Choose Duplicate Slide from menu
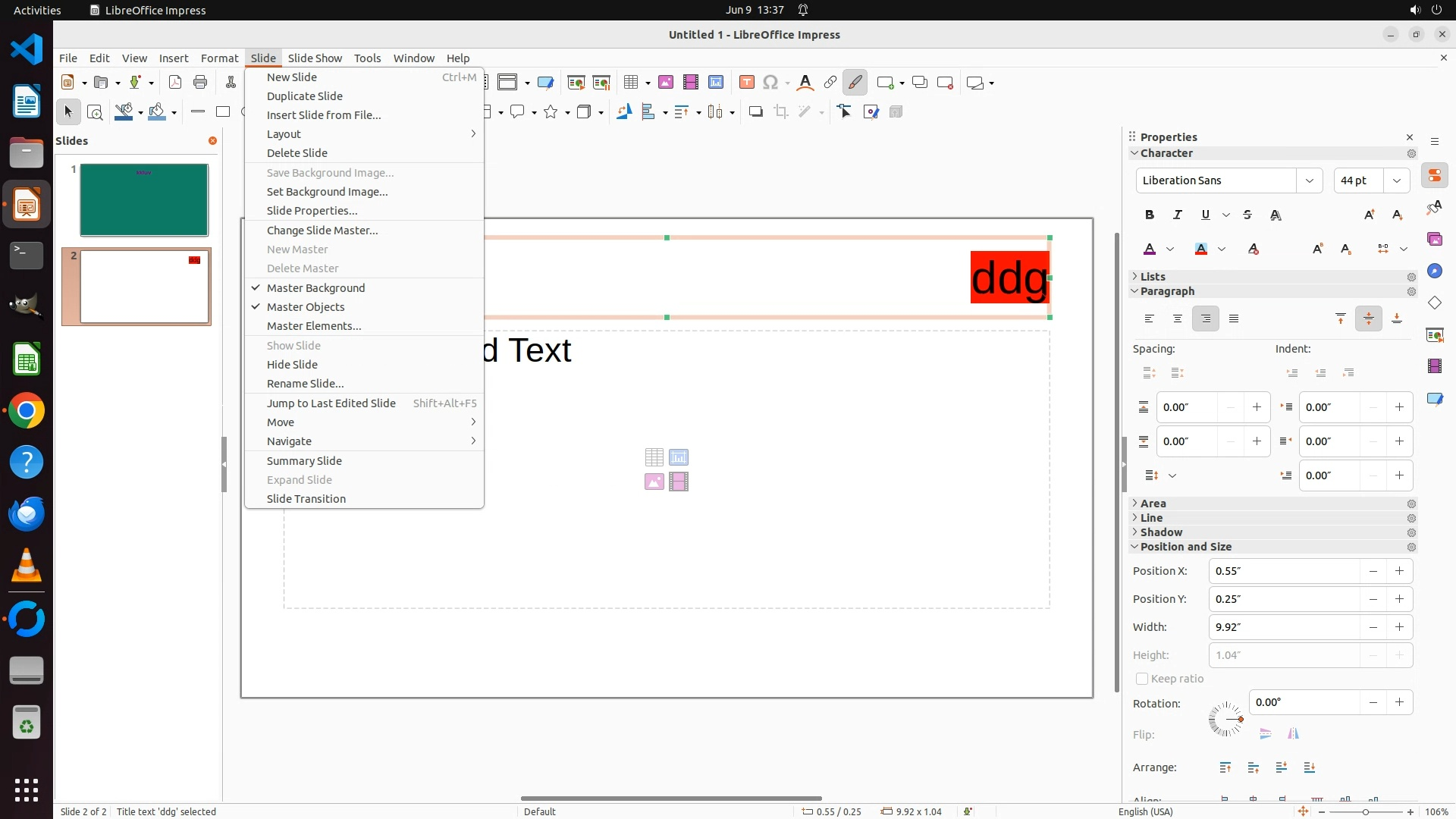Viewport: 1456px width, 819px height. pyautogui.click(x=304, y=96)
